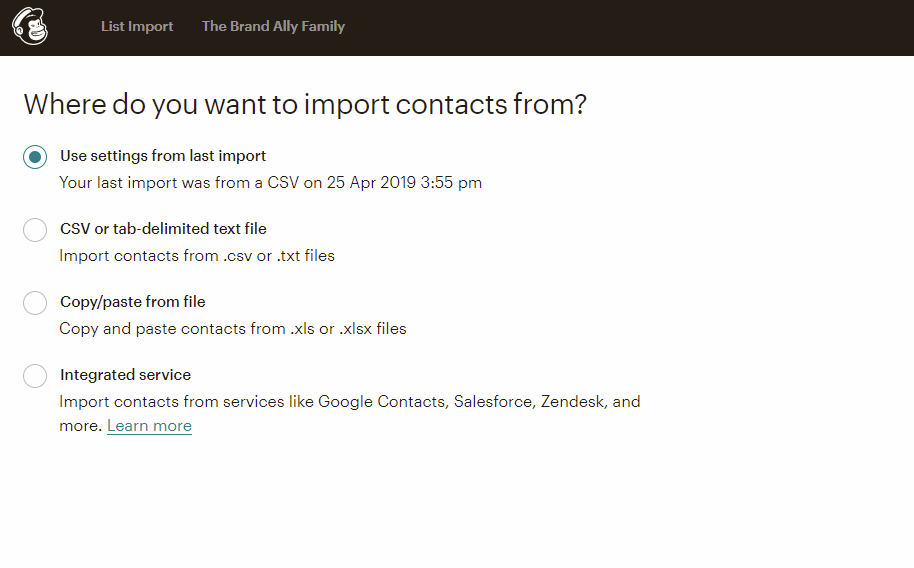The width and height of the screenshot is (914, 568).
Task: Click the word 'more.' before Learn more link
Action: (81, 426)
